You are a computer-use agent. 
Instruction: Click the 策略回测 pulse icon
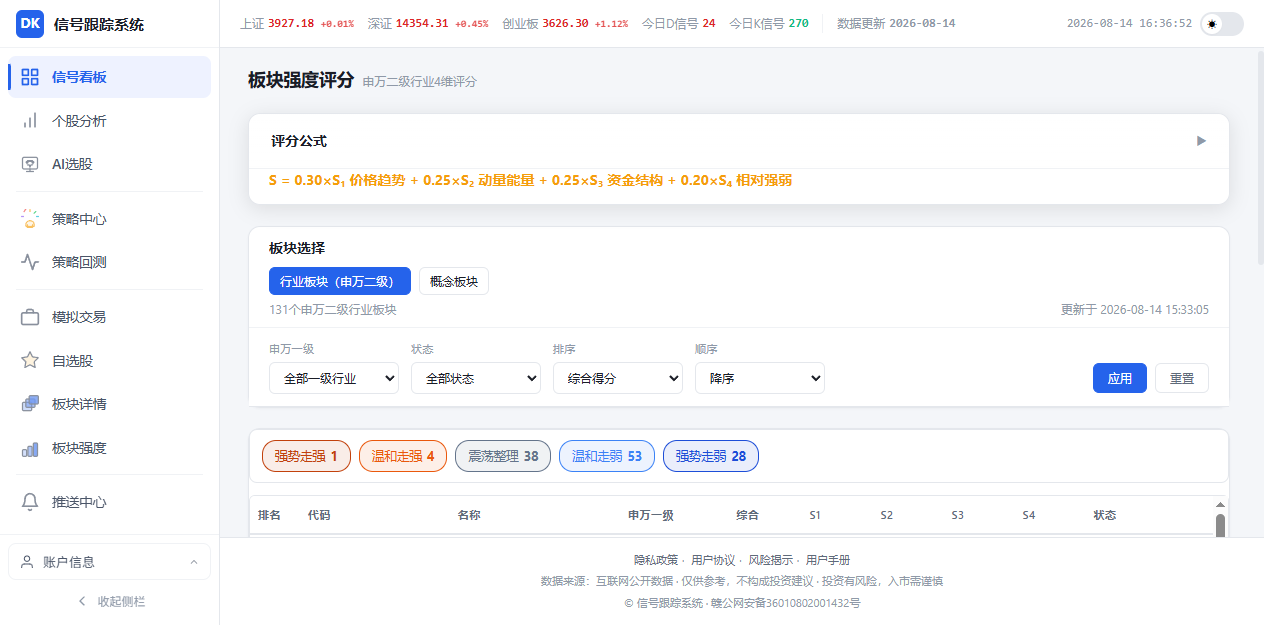(x=30, y=262)
